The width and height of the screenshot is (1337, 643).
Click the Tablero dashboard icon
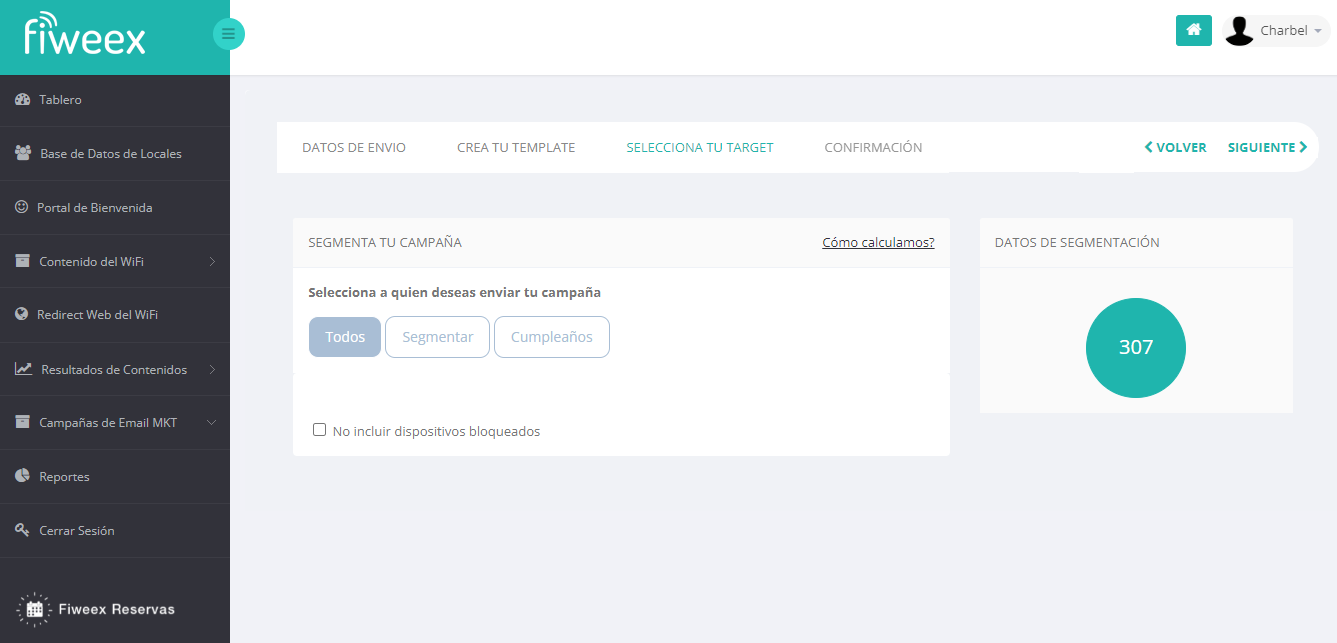[22, 100]
